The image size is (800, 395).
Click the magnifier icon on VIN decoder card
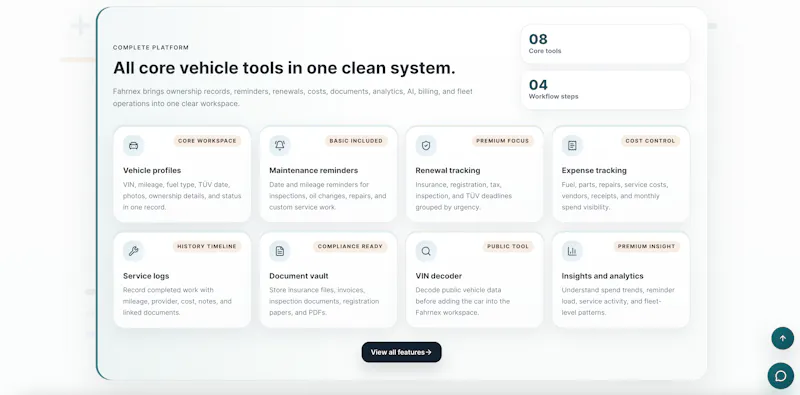pos(426,251)
